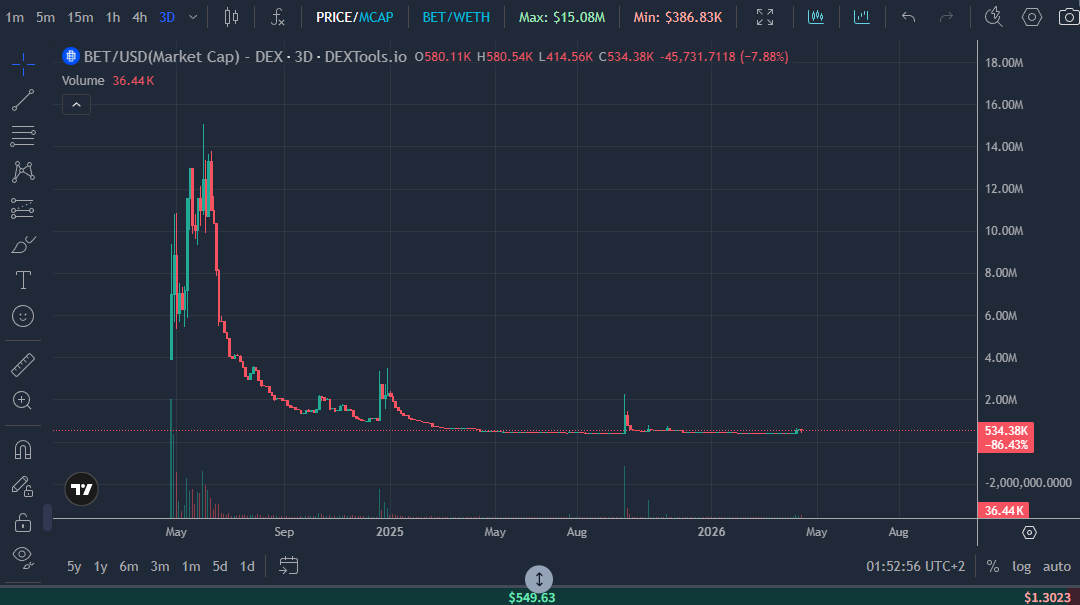The width and height of the screenshot is (1080, 605).
Task: Select the 1m interval in top bar
Action: (14, 17)
